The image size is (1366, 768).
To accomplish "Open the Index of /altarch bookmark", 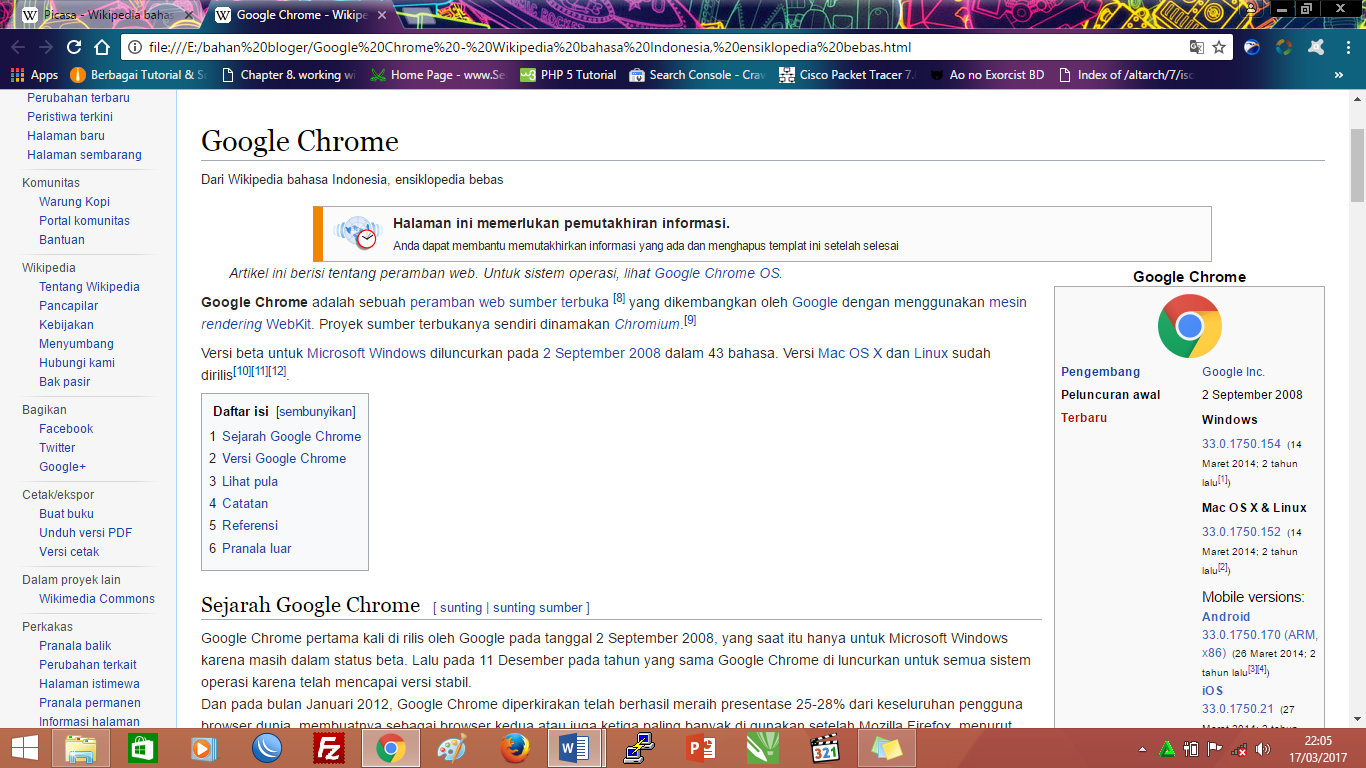I will (1126, 75).
